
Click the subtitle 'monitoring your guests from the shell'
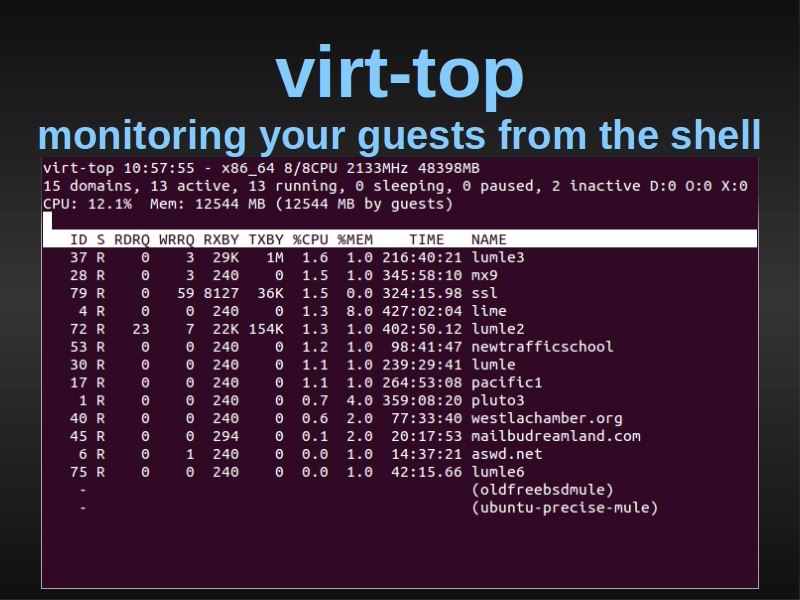[x=399, y=136]
